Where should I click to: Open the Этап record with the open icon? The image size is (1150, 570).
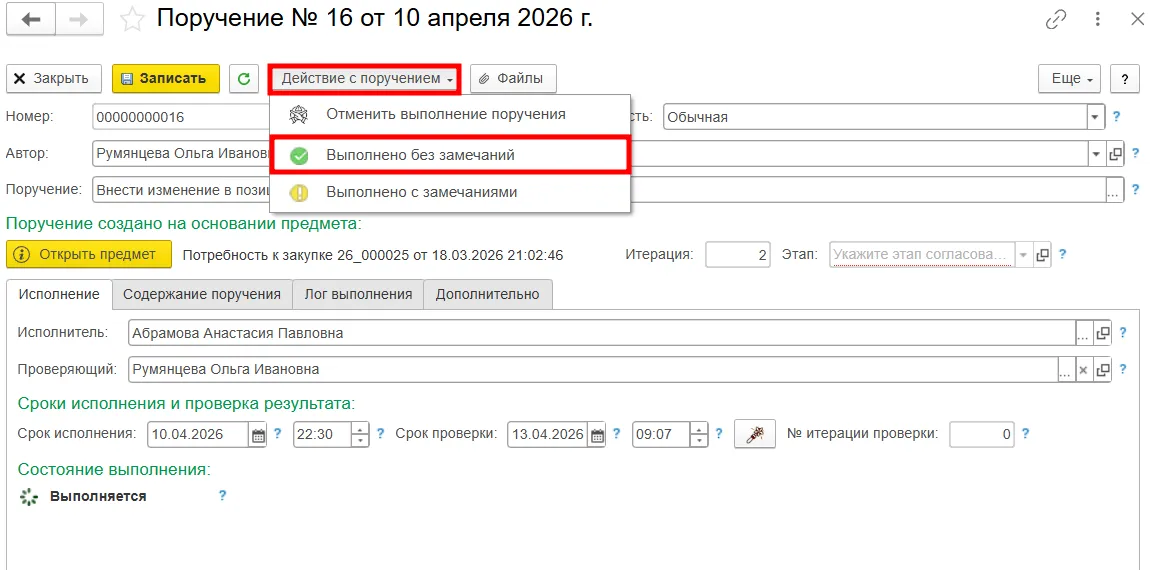pos(1043,255)
